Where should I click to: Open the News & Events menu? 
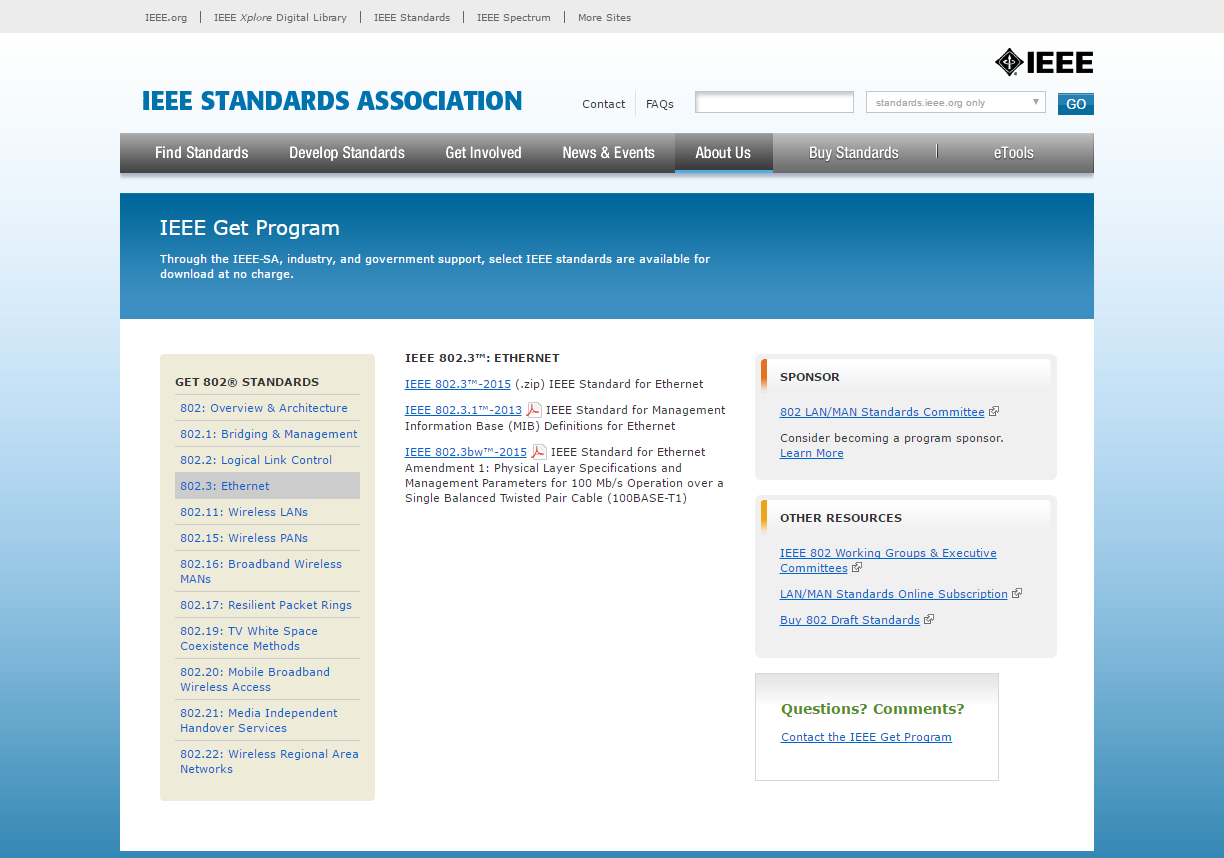[608, 153]
